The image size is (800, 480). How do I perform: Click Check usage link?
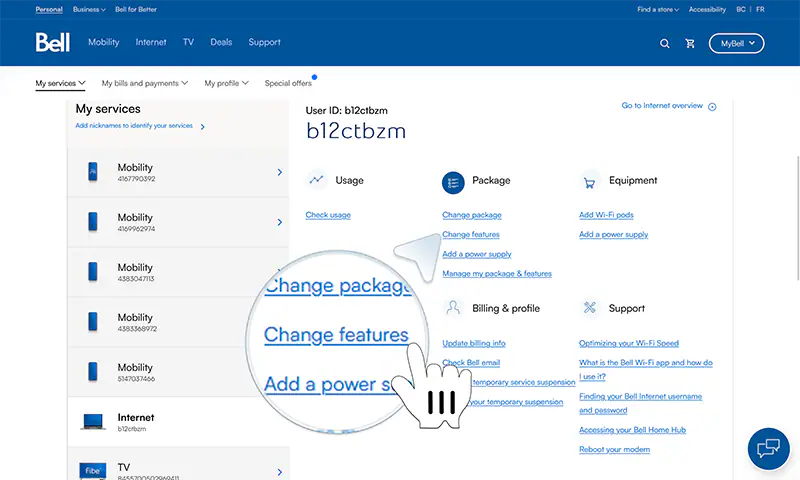pos(328,215)
